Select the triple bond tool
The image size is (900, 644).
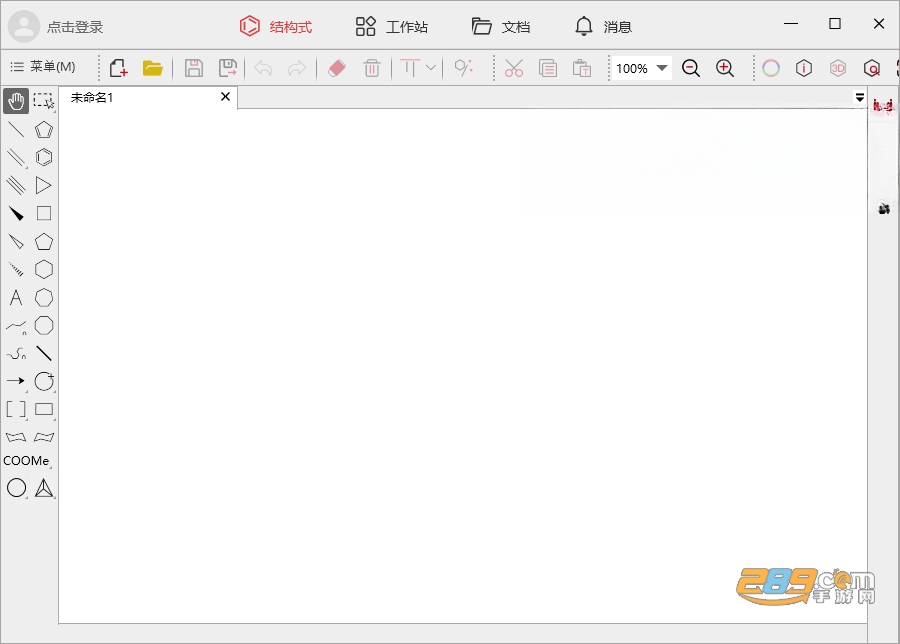(16, 185)
